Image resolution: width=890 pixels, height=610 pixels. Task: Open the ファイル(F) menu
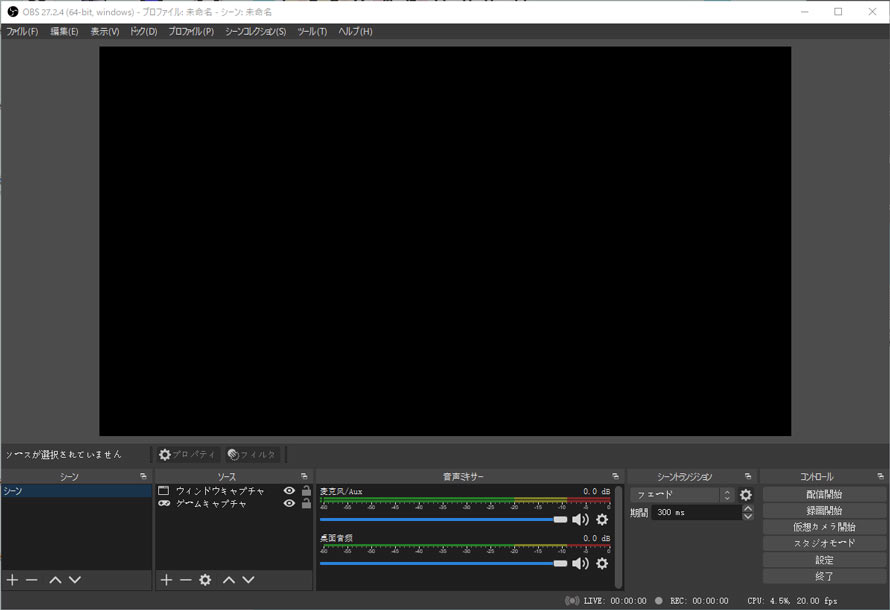coord(22,31)
